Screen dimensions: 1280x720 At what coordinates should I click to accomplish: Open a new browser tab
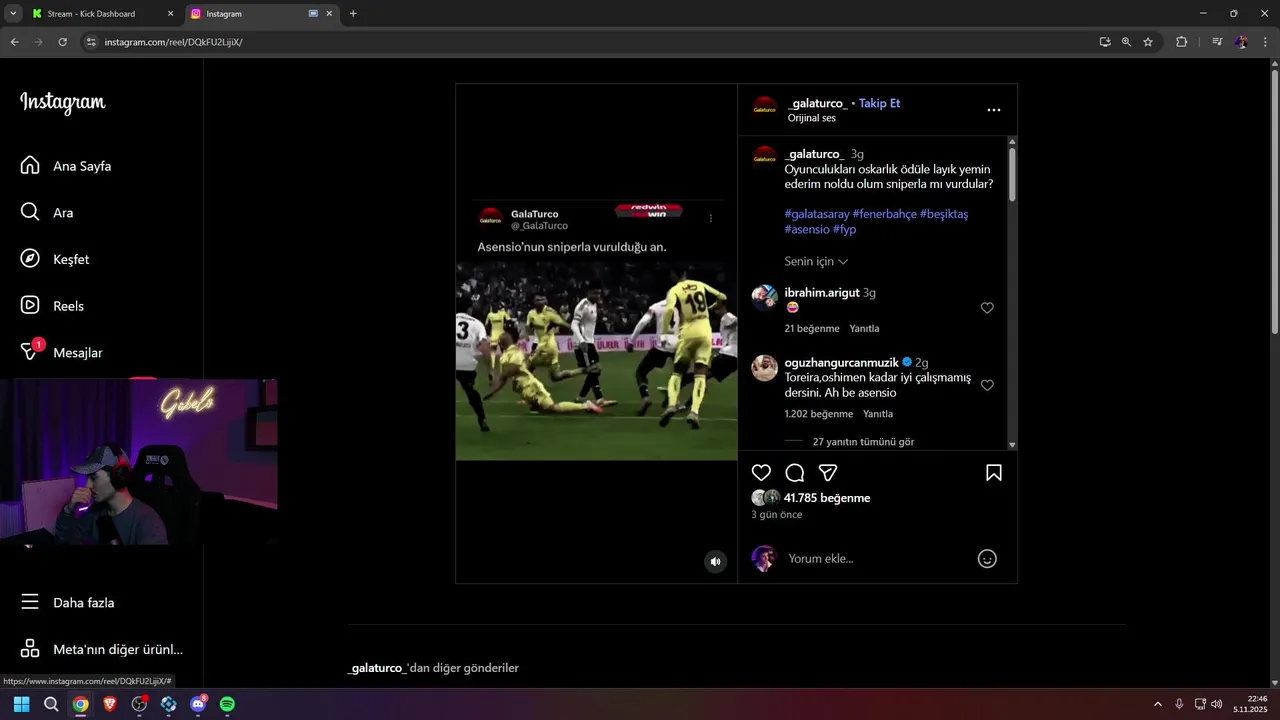click(x=353, y=14)
